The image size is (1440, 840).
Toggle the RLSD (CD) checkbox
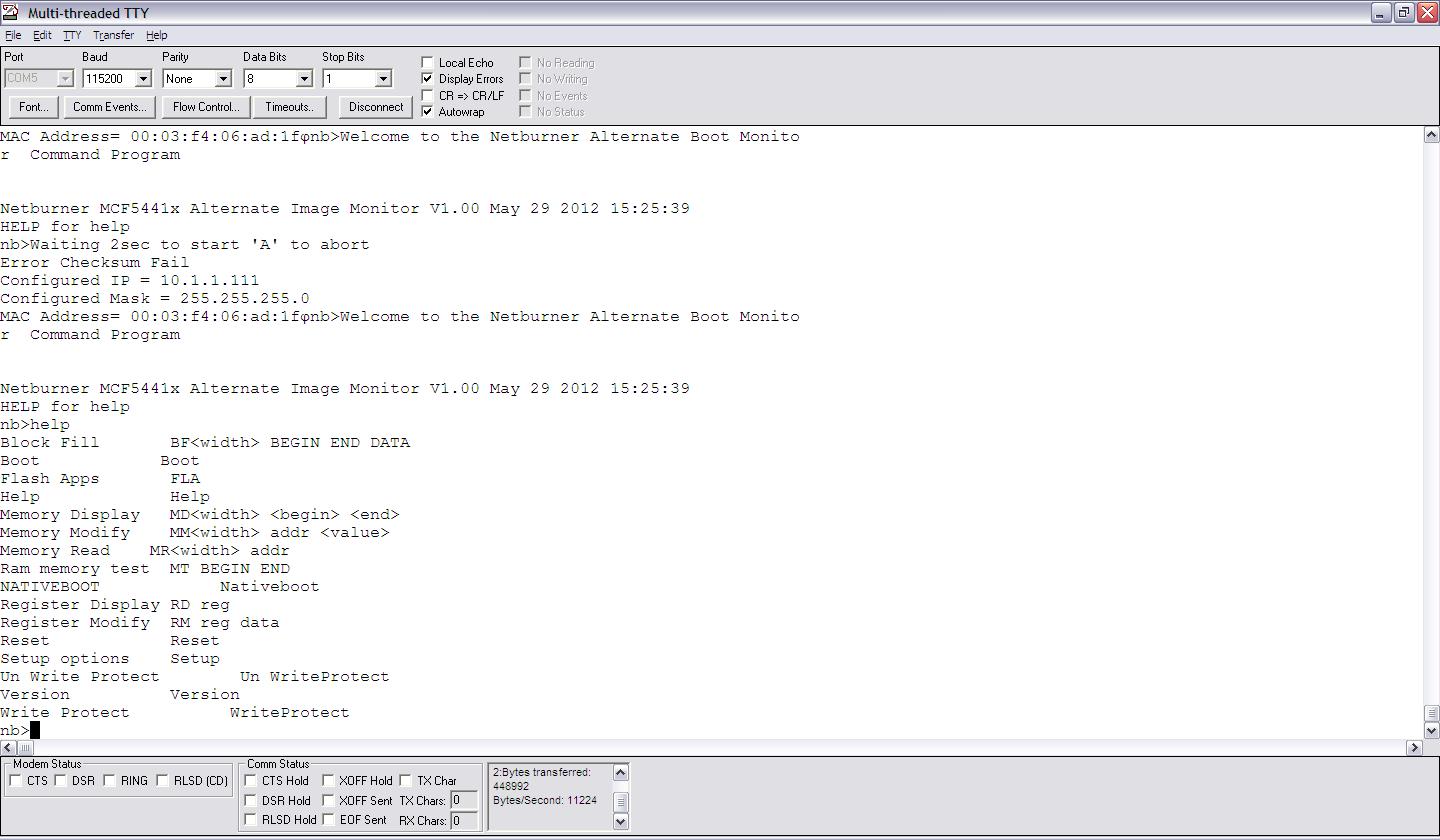(x=162, y=781)
